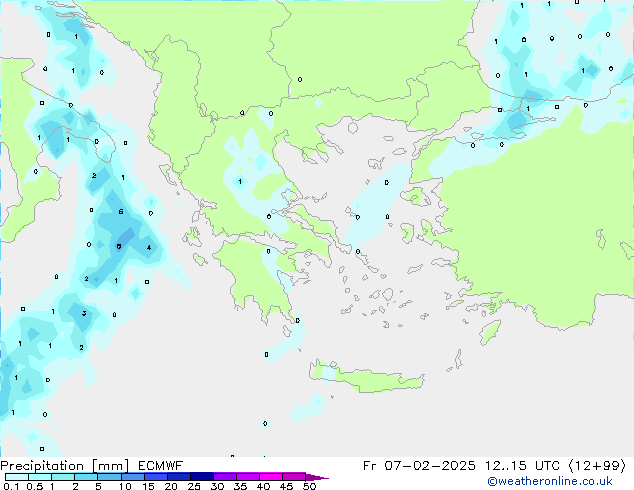Click the legend label '0.1'
This screenshot has height=490, width=634.
pyautogui.click(x=11, y=486)
